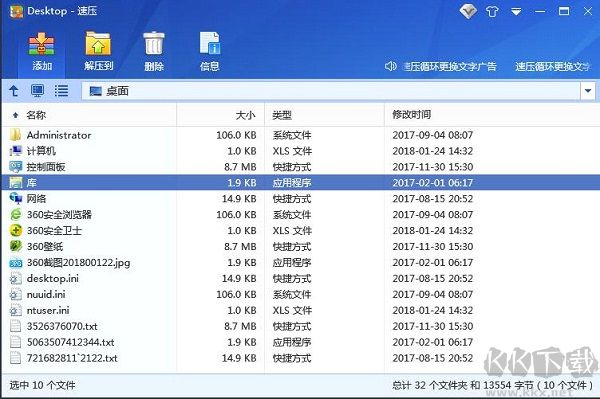Click the 添加 (Add) toolbar icon
Image resolution: width=600 pixels, height=399 pixels.
[x=42, y=44]
